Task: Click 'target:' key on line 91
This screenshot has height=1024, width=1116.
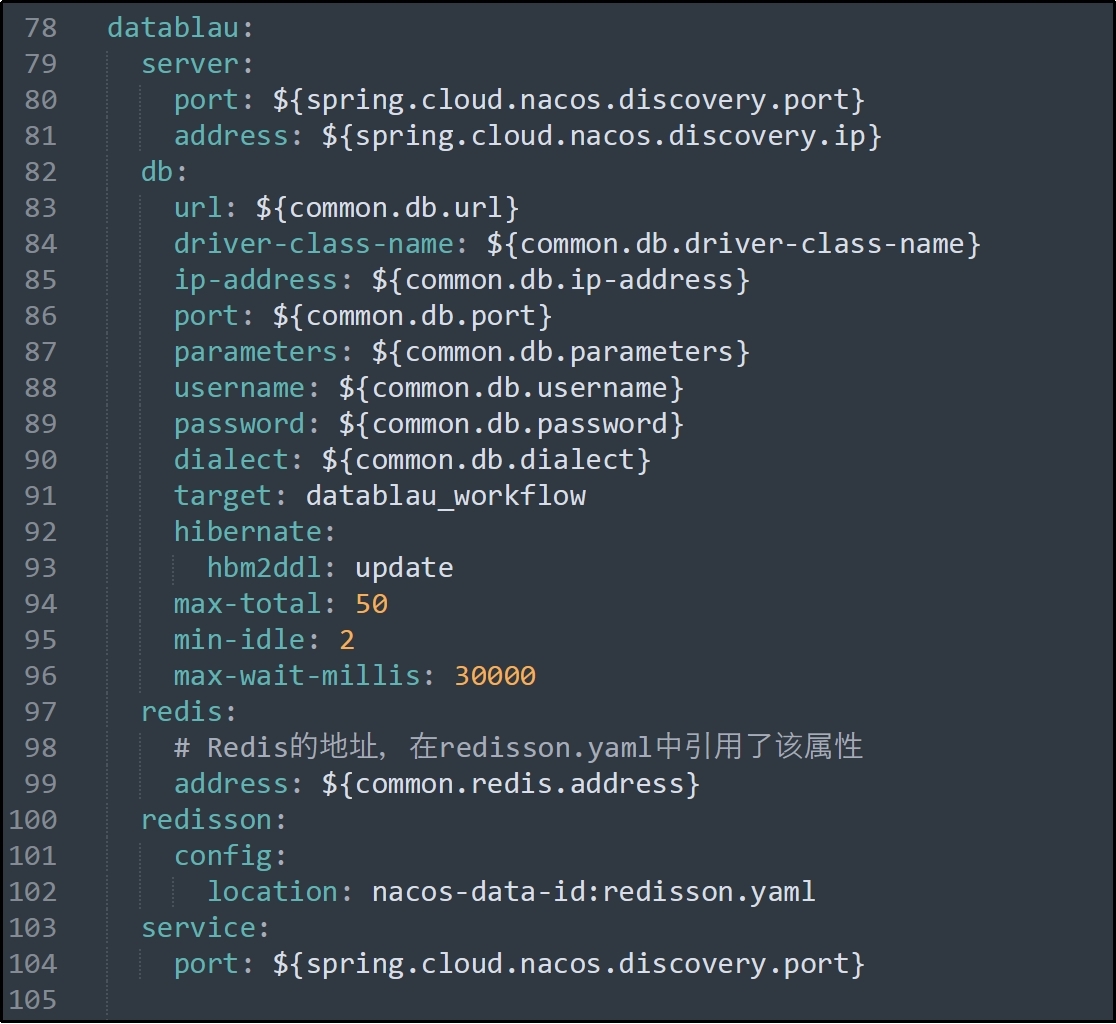Action: pos(230,497)
